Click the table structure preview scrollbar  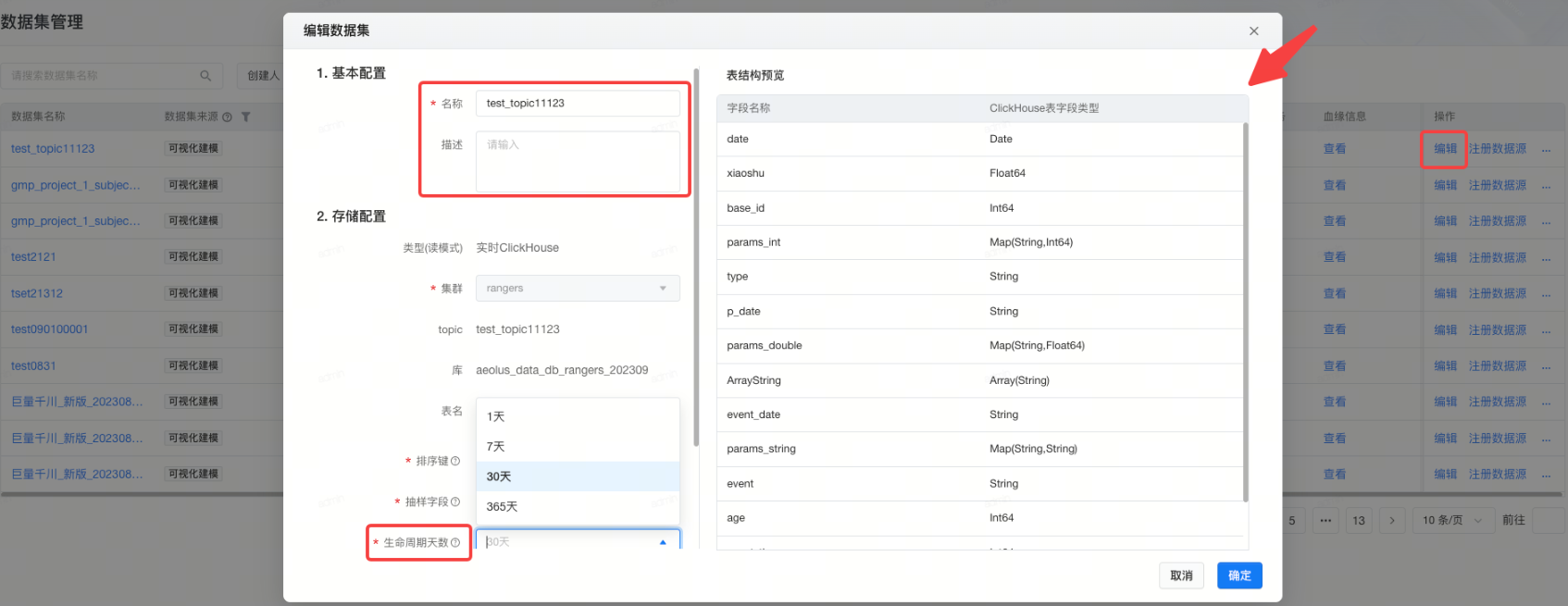click(x=1245, y=312)
